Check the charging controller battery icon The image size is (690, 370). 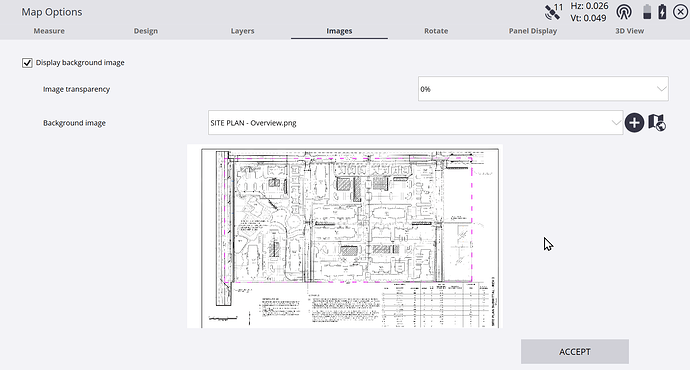point(662,12)
